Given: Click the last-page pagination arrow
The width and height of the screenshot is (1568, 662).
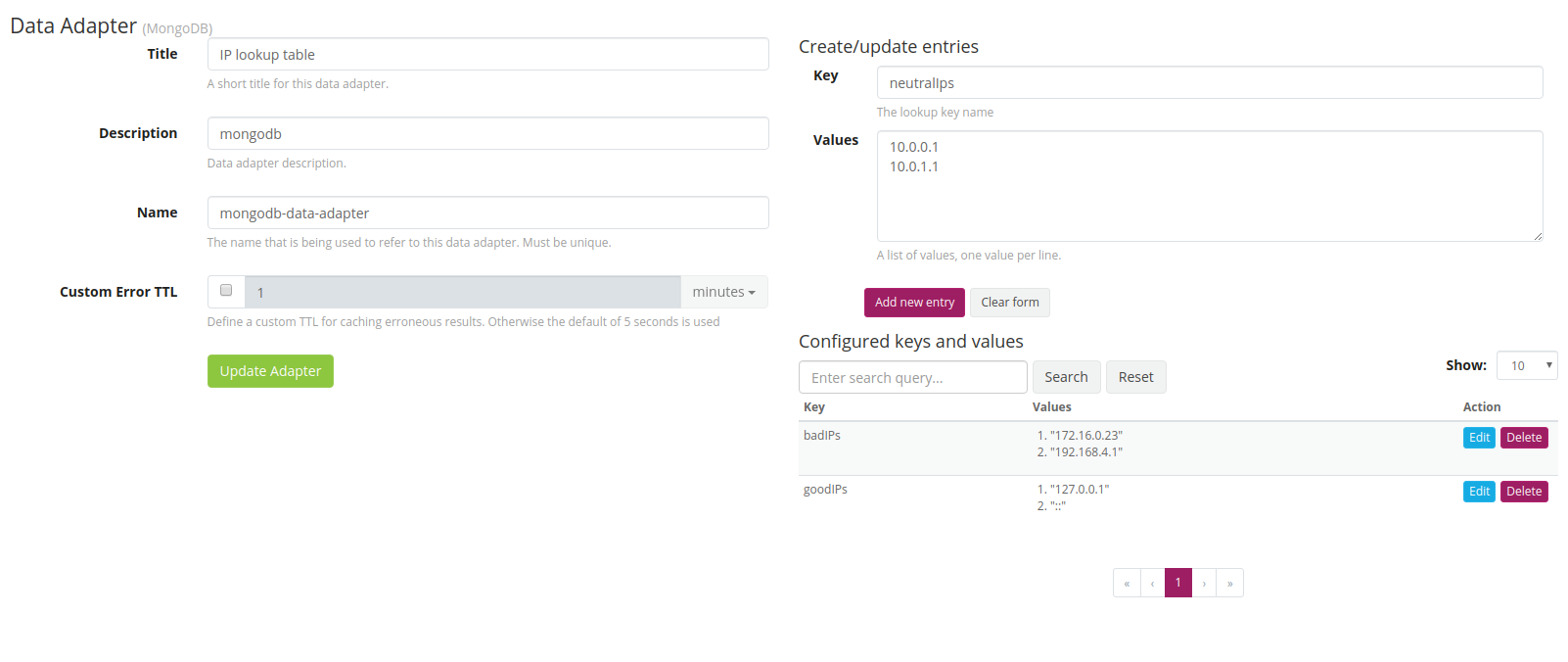Looking at the screenshot, I should tap(1230, 582).
